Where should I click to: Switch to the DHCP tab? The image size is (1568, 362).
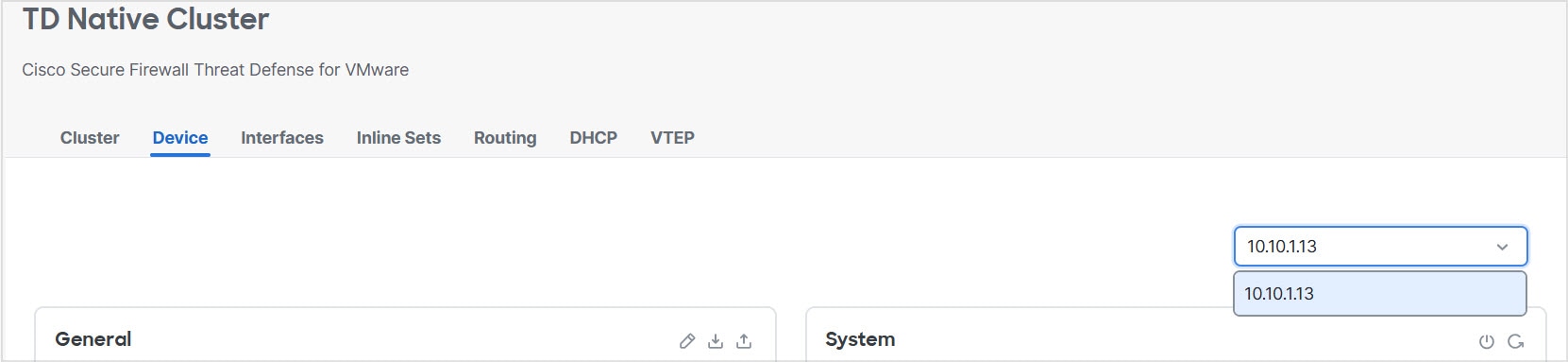tap(594, 138)
